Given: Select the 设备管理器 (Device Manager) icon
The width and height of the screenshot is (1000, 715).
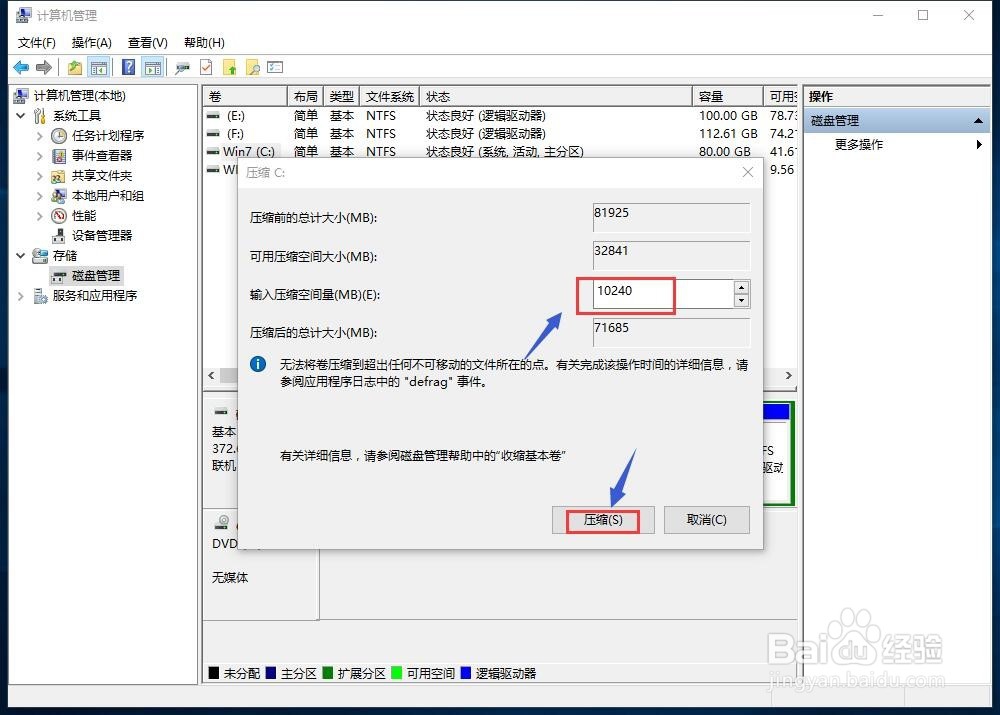Looking at the screenshot, I should point(57,235).
